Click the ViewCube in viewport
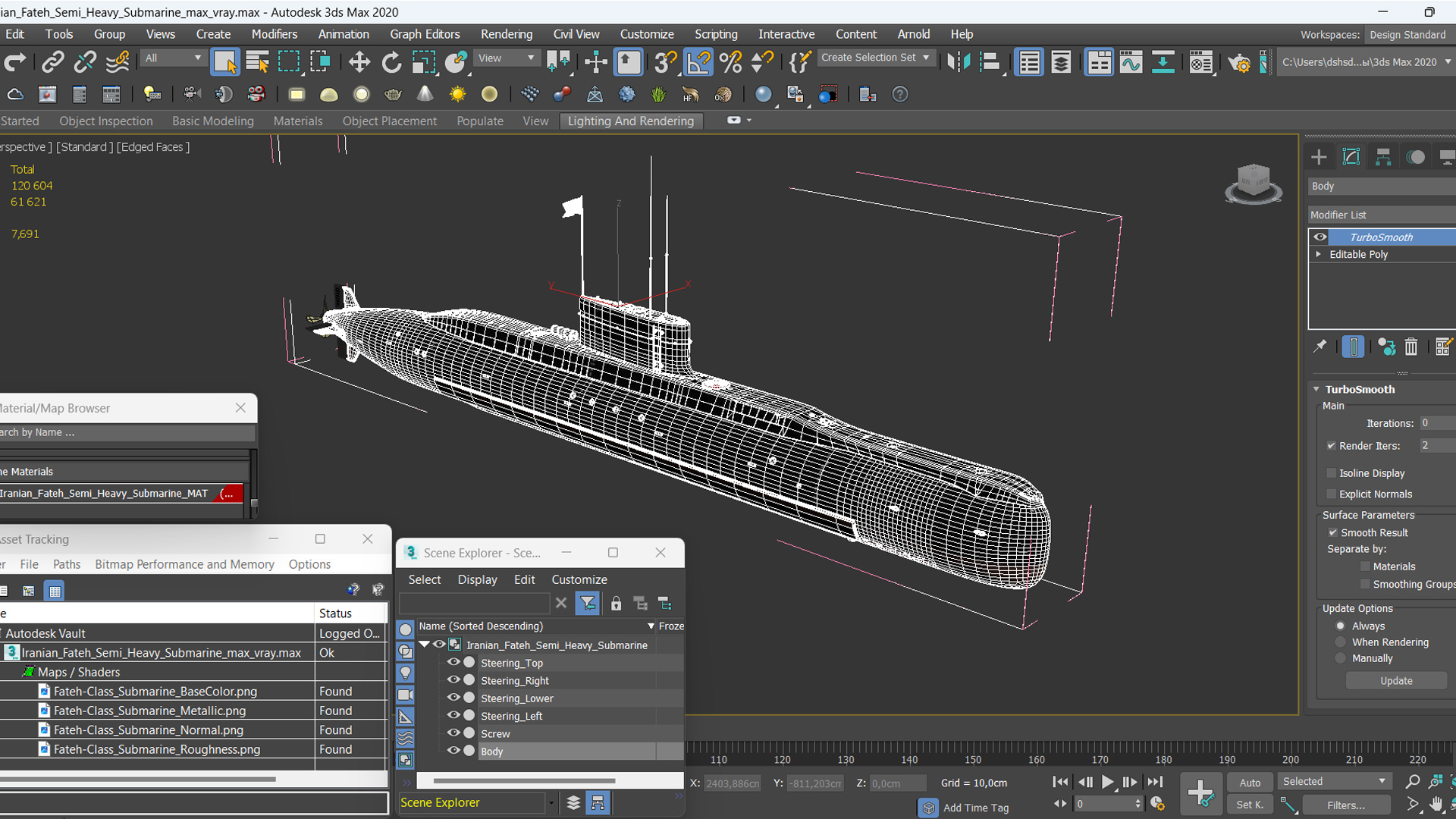1456x819 pixels. 1254,184
